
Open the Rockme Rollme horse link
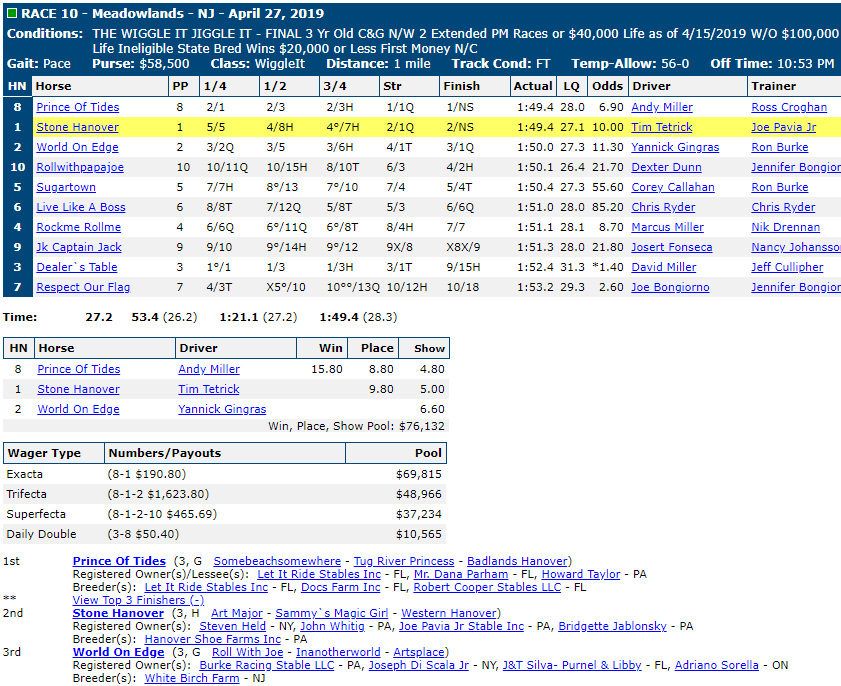tap(79, 227)
